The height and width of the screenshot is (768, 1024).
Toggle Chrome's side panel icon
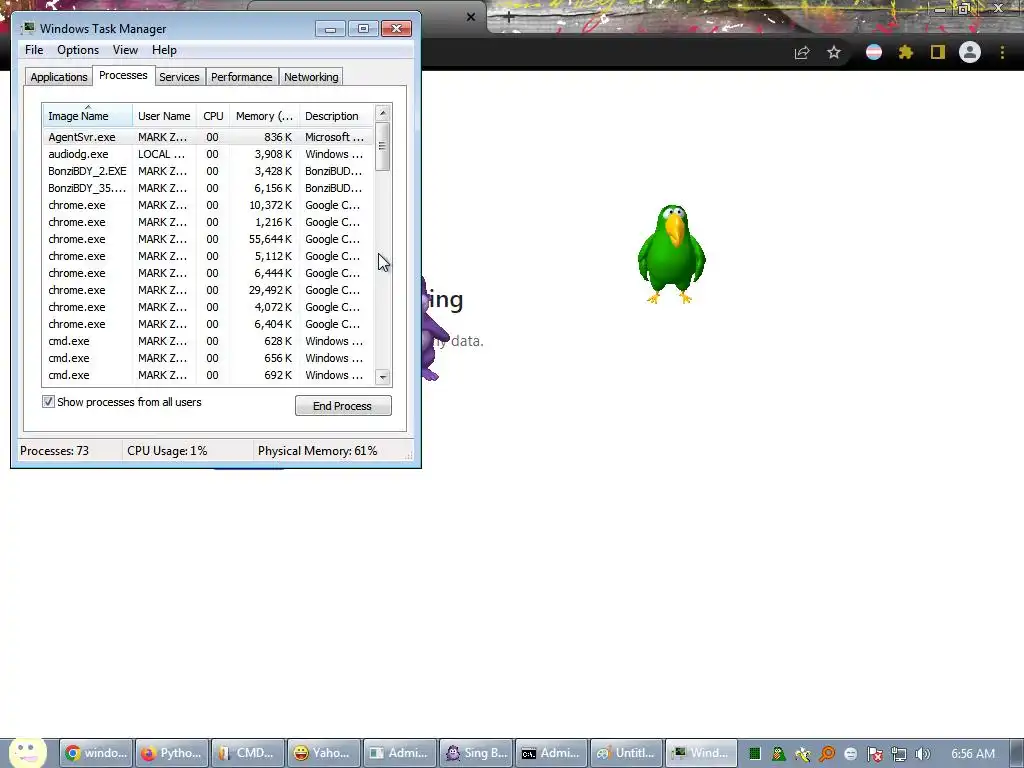938,52
